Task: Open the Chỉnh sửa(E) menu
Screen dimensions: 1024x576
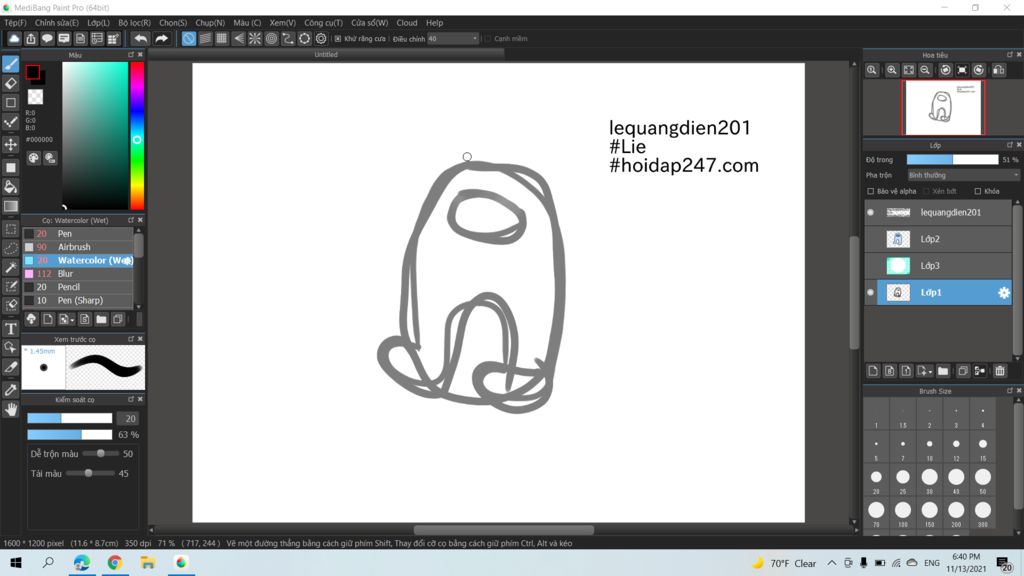Action: pos(56,23)
